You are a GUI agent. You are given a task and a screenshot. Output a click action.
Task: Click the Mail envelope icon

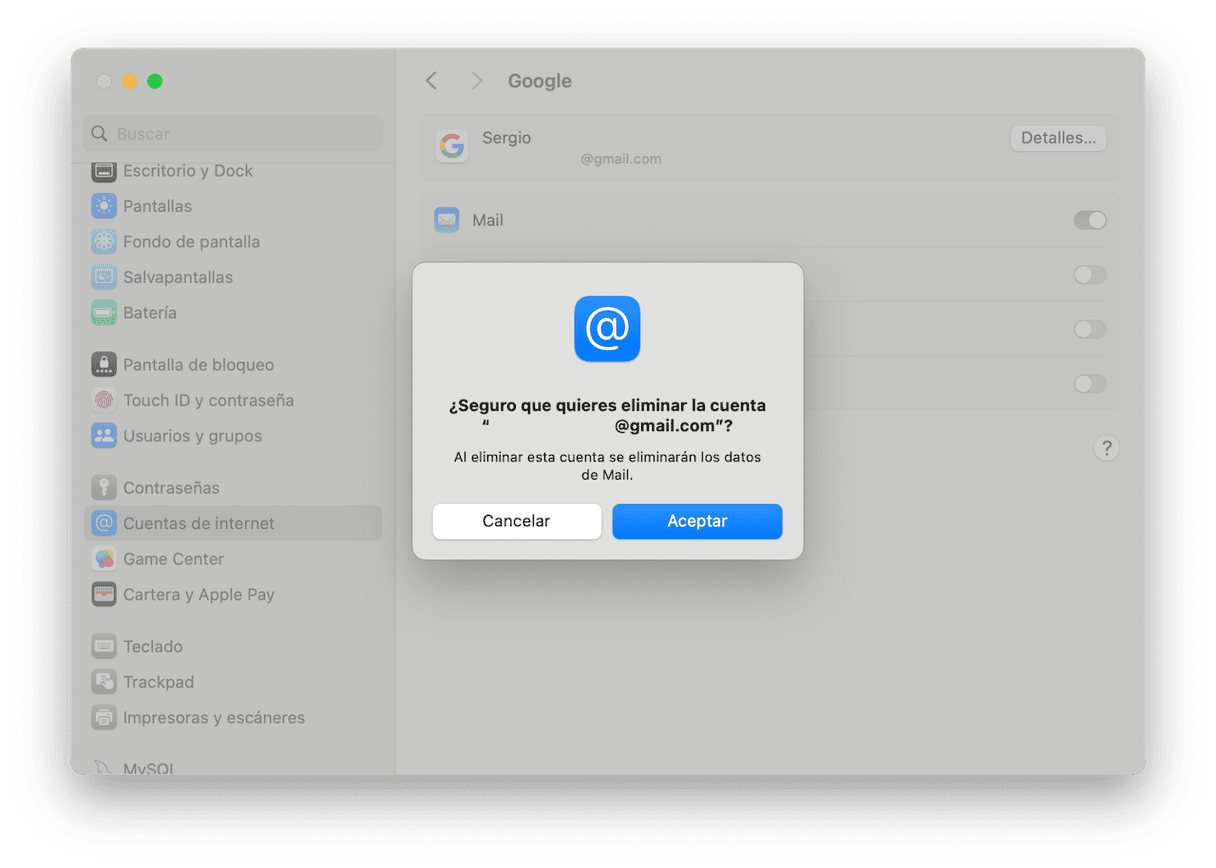446,220
